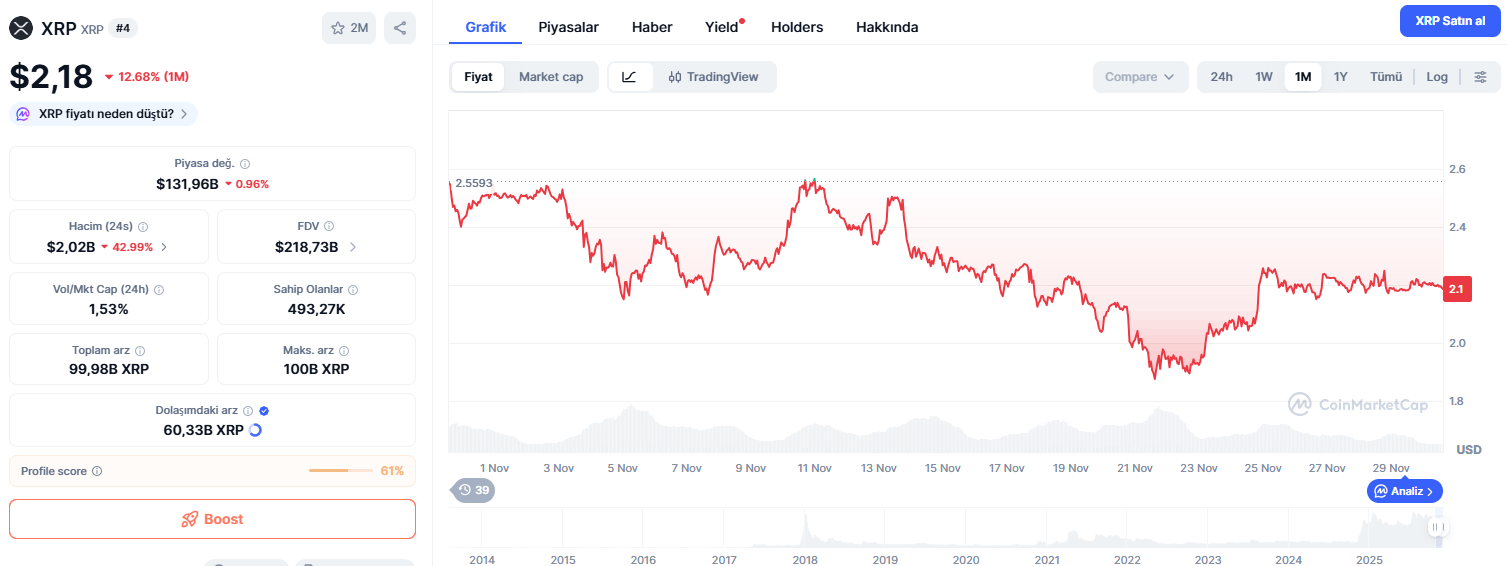Click the Profile score progress bar
The height and width of the screenshot is (566, 1507).
click(341, 471)
